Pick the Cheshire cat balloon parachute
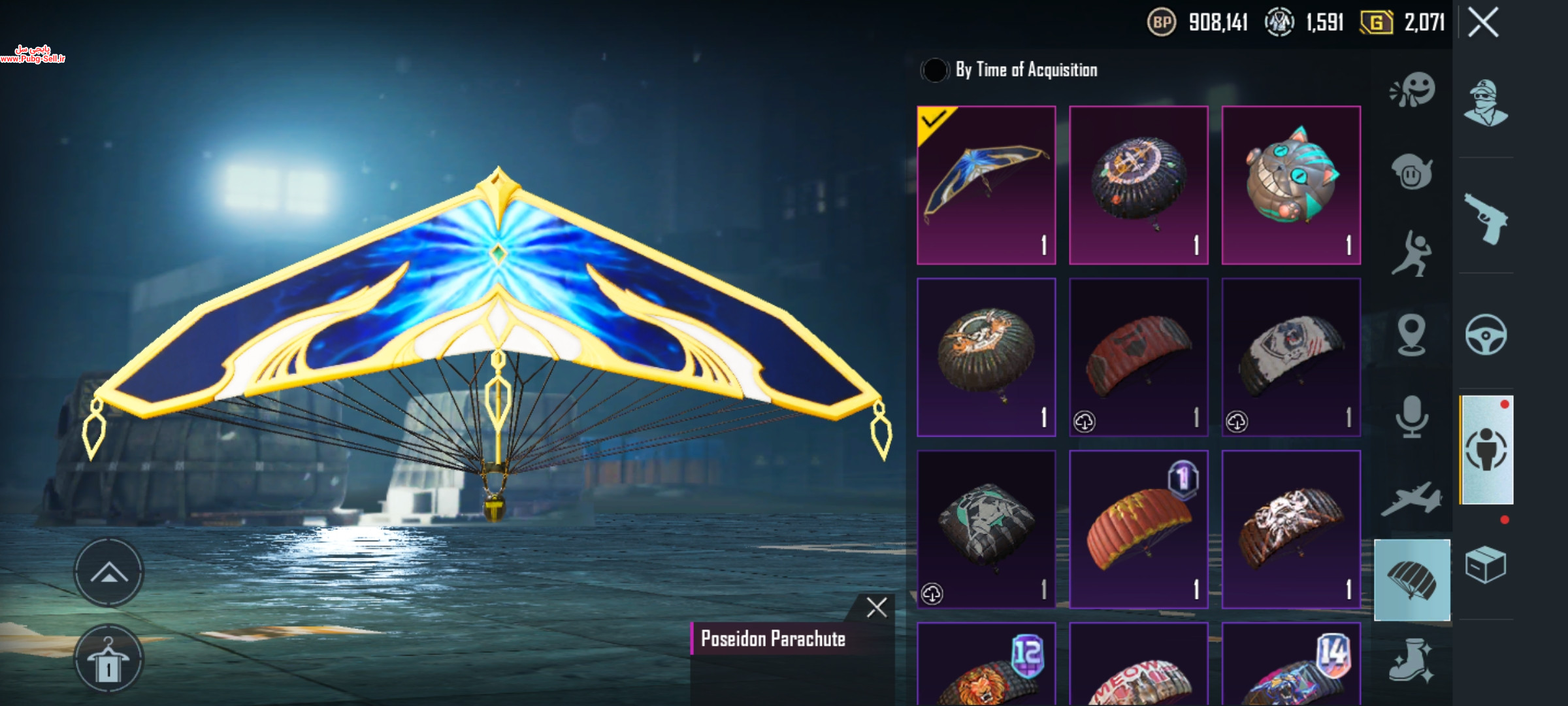 pyautogui.click(x=1291, y=185)
